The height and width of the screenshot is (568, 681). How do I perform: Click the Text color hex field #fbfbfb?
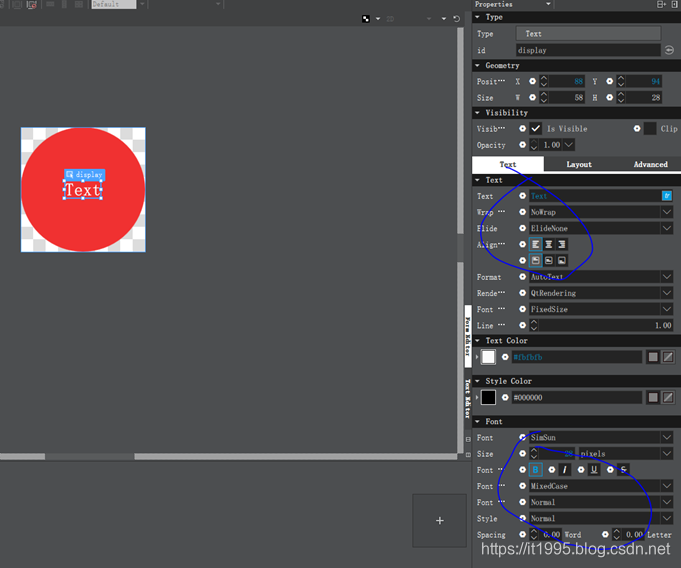point(577,357)
